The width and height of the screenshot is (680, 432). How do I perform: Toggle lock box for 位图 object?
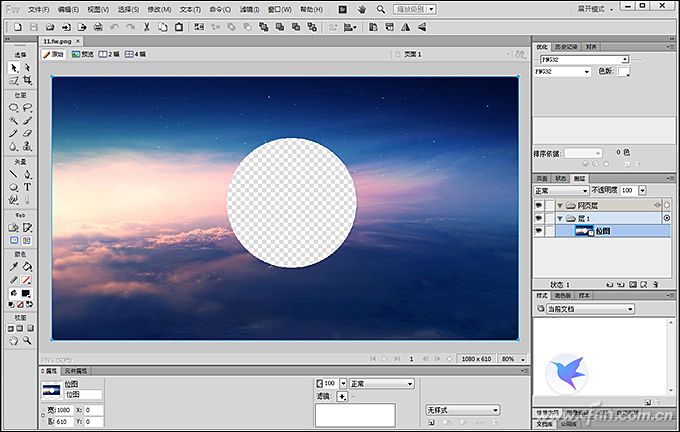[x=550, y=231]
